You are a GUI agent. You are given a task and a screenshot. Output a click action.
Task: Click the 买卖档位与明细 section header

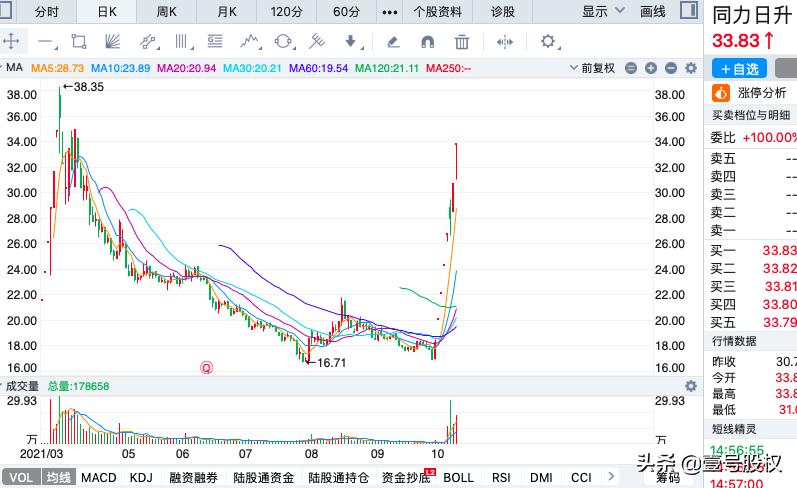click(x=751, y=115)
